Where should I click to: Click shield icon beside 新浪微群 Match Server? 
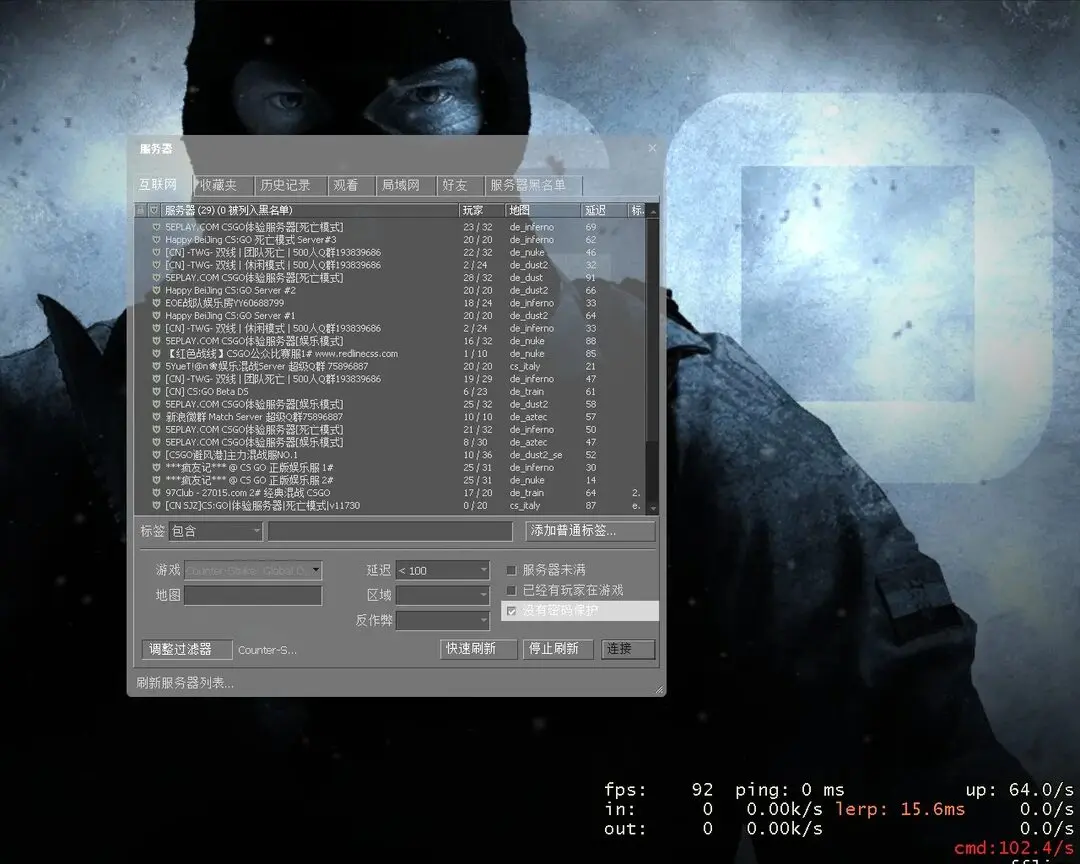(156, 417)
